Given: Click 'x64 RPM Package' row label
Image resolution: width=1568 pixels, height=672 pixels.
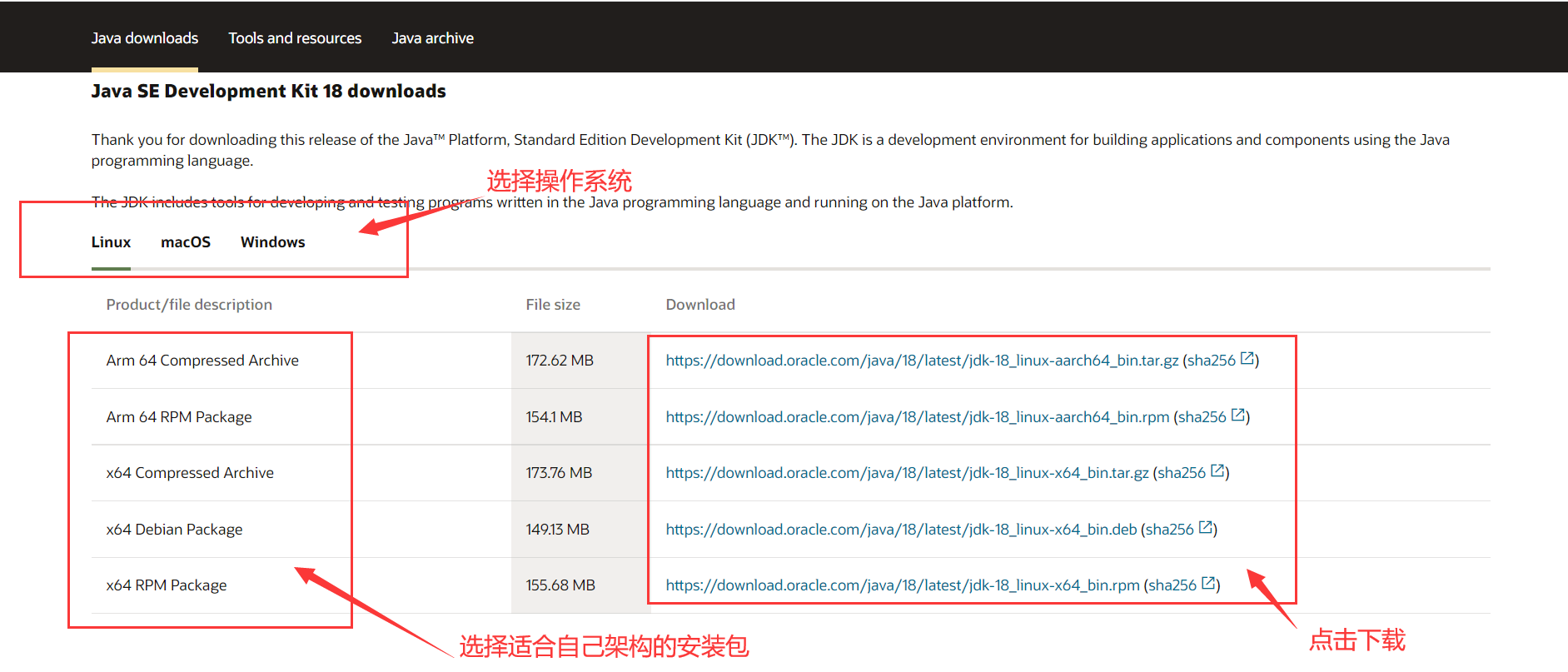Looking at the screenshot, I should [167, 585].
